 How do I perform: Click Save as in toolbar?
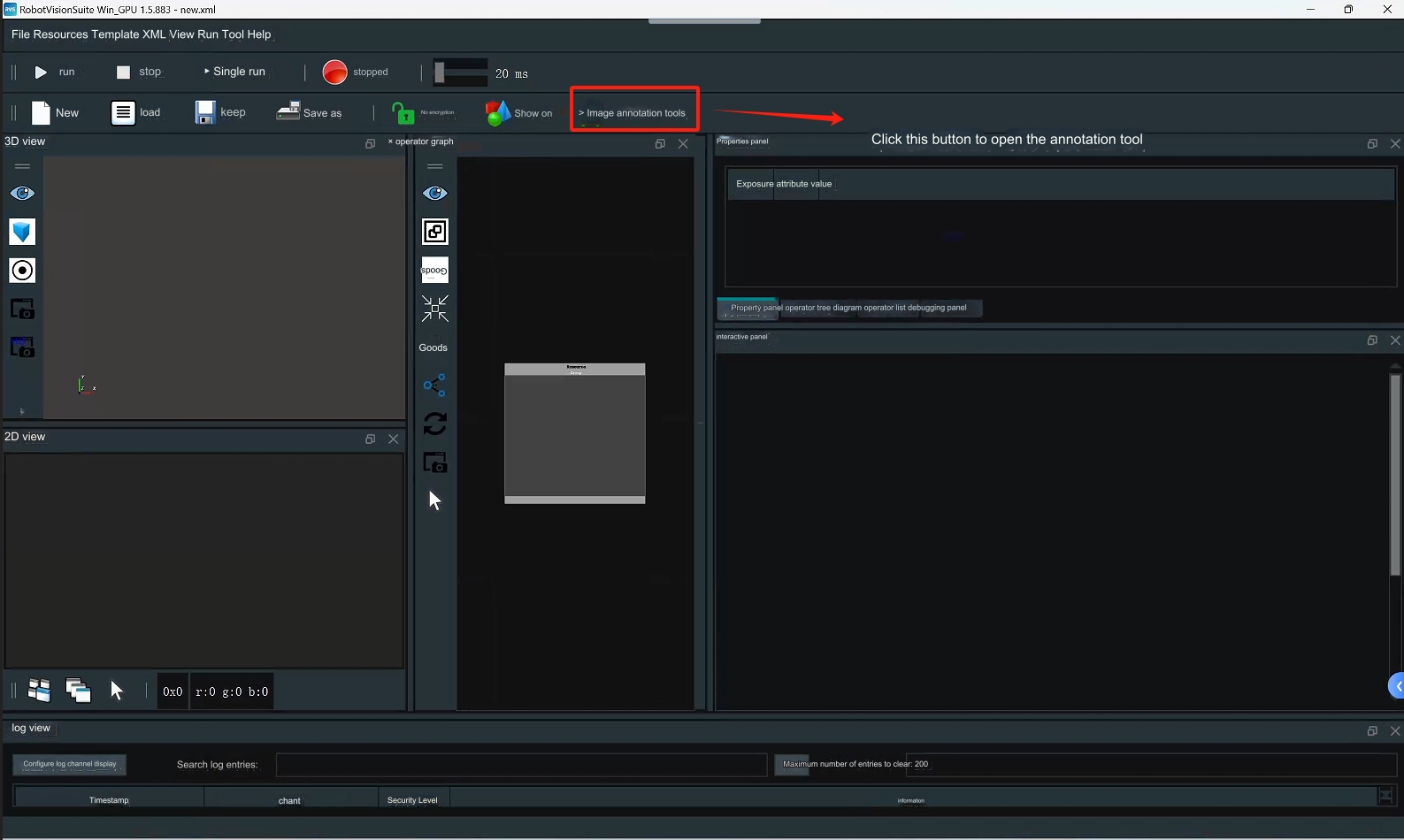pyautogui.click(x=310, y=112)
